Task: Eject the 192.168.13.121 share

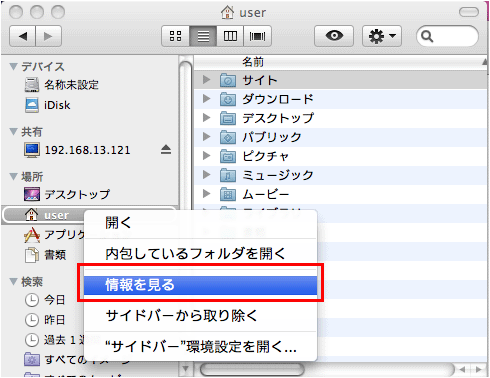Action: 166,150
